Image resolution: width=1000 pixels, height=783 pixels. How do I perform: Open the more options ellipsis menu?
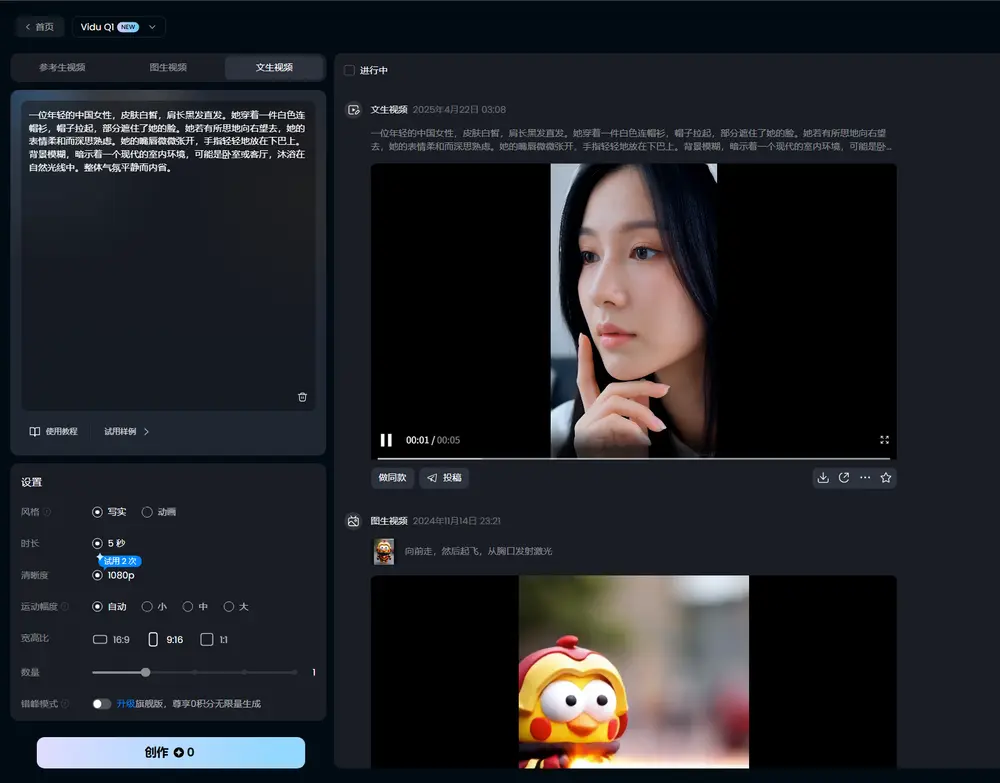(x=865, y=478)
